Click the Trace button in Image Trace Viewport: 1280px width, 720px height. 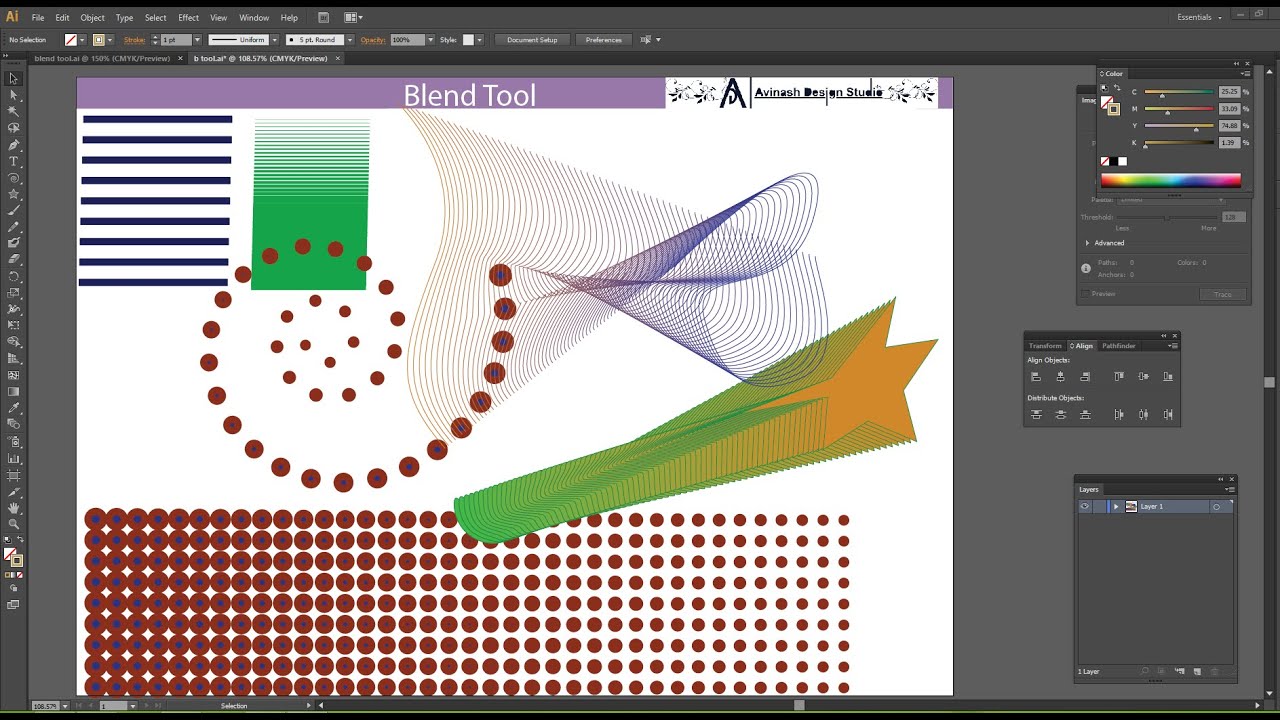coord(1223,294)
